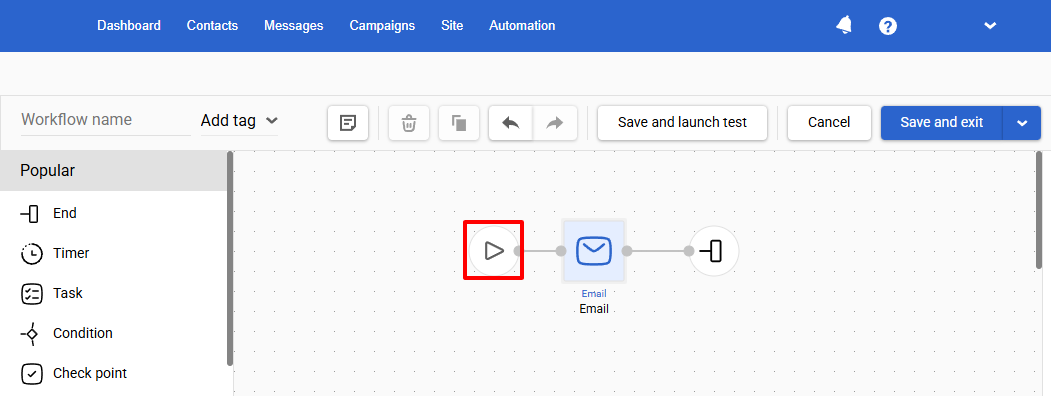Open the Save and exit dropdown arrow
Viewport: 1051px width, 396px height.
[x=1022, y=123]
